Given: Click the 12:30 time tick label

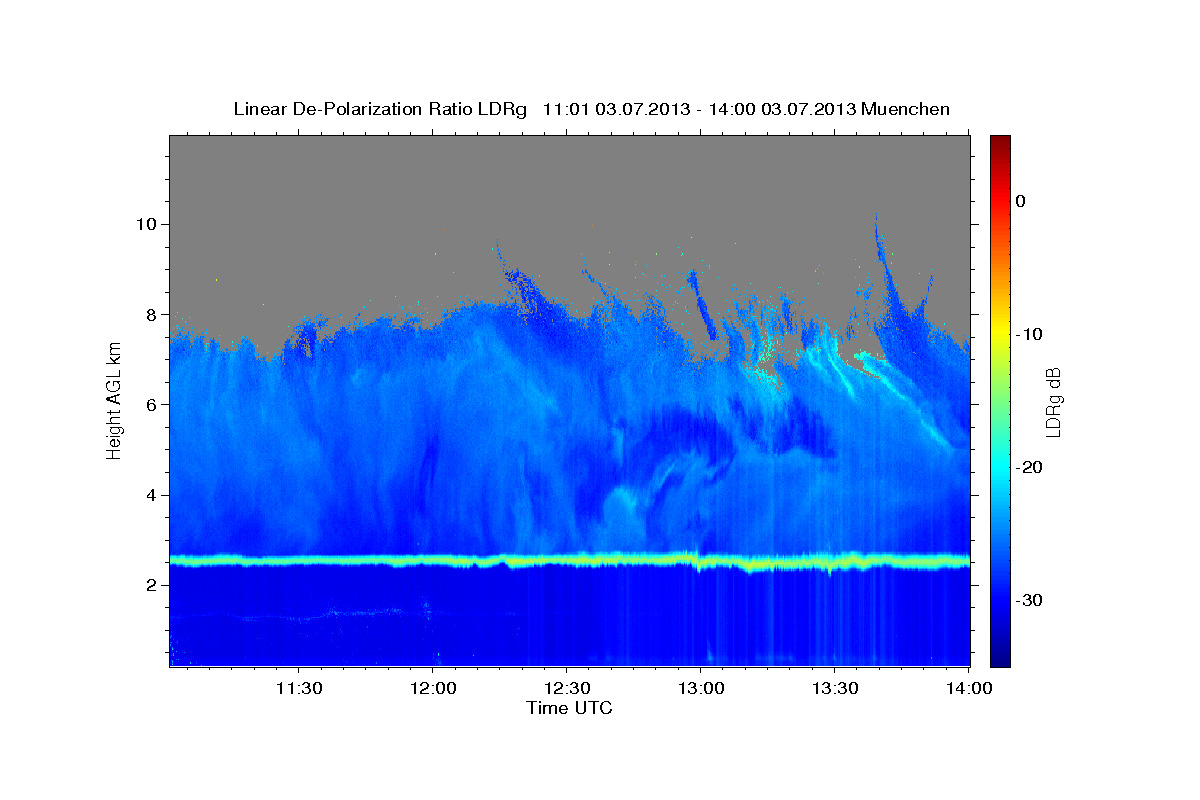Looking at the screenshot, I should (567, 688).
